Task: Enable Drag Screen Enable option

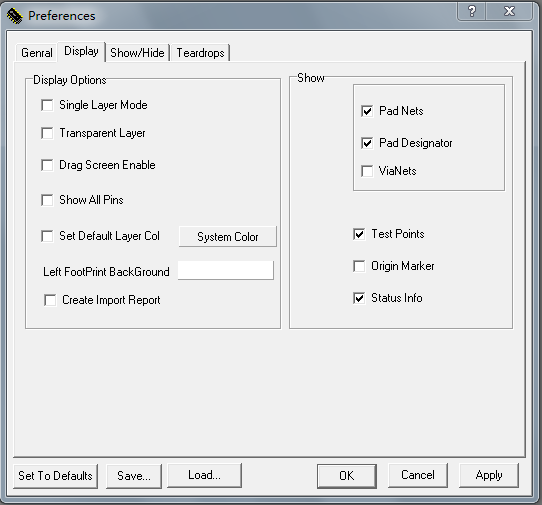Action: point(47,165)
